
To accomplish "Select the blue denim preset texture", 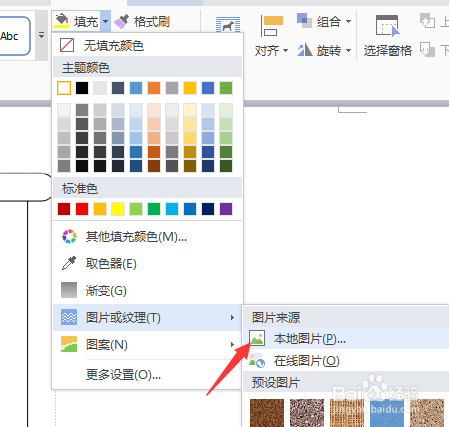I will tap(387, 413).
